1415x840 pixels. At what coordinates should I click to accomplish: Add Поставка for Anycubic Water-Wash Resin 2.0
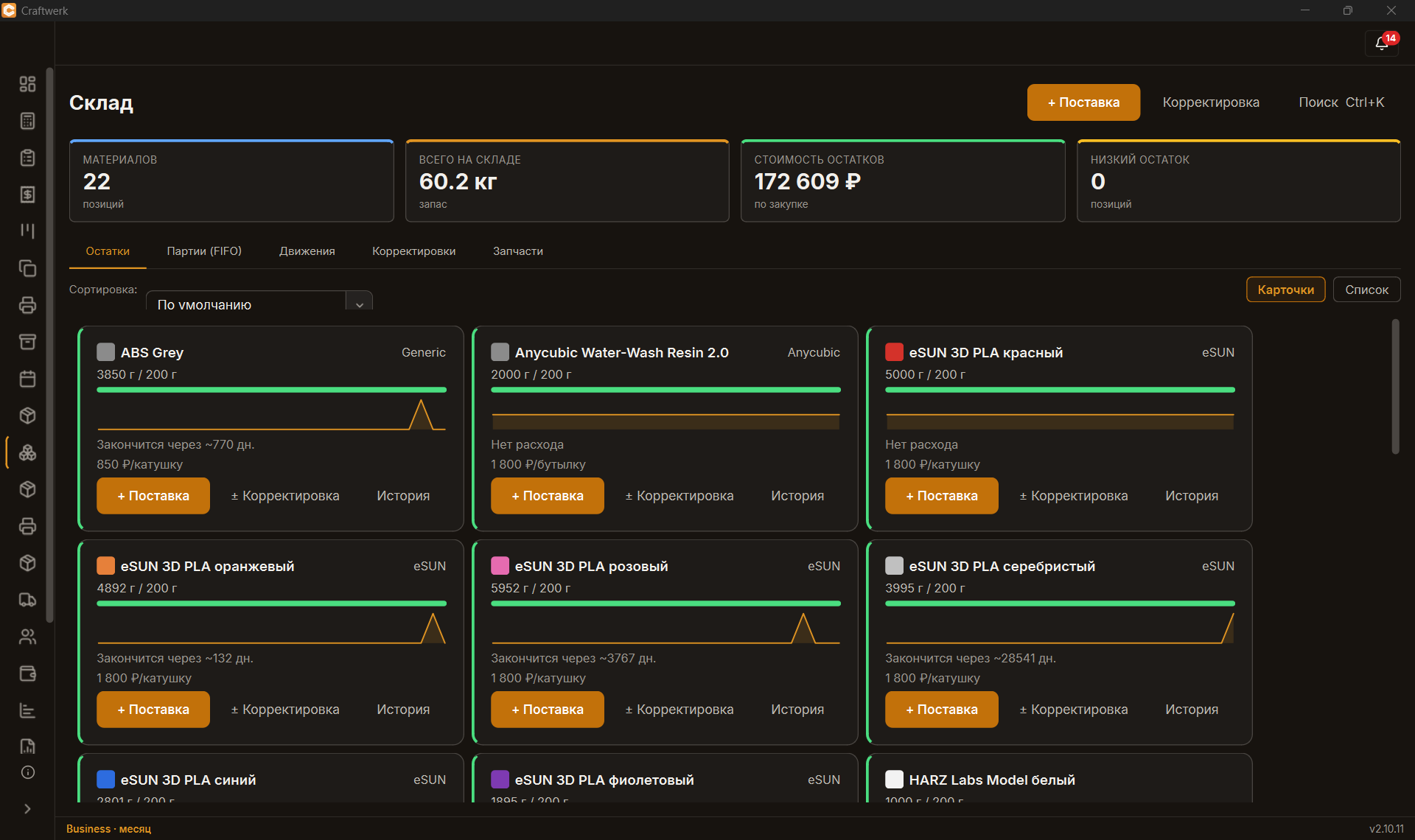tap(548, 496)
